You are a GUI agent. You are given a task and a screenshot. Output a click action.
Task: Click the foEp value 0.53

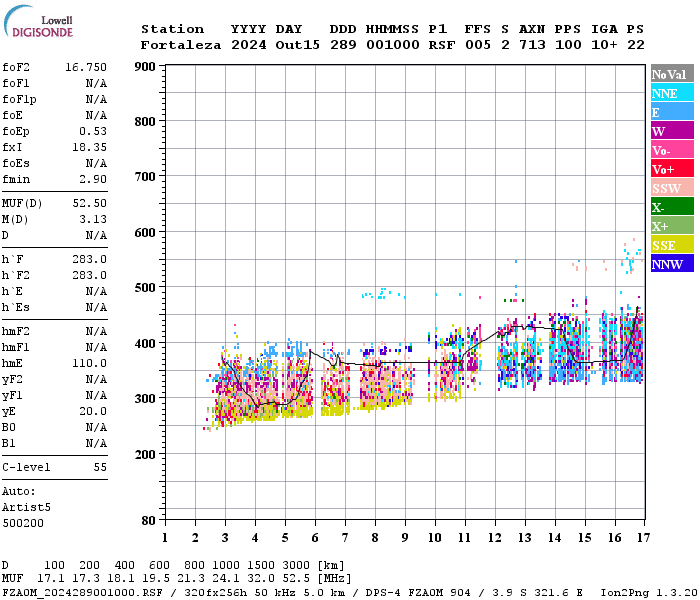tap(93, 131)
